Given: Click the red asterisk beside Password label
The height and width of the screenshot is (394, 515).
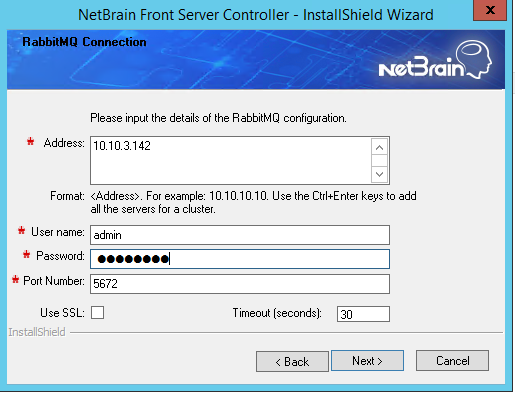Looking at the screenshot, I should [x=26, y=255].
